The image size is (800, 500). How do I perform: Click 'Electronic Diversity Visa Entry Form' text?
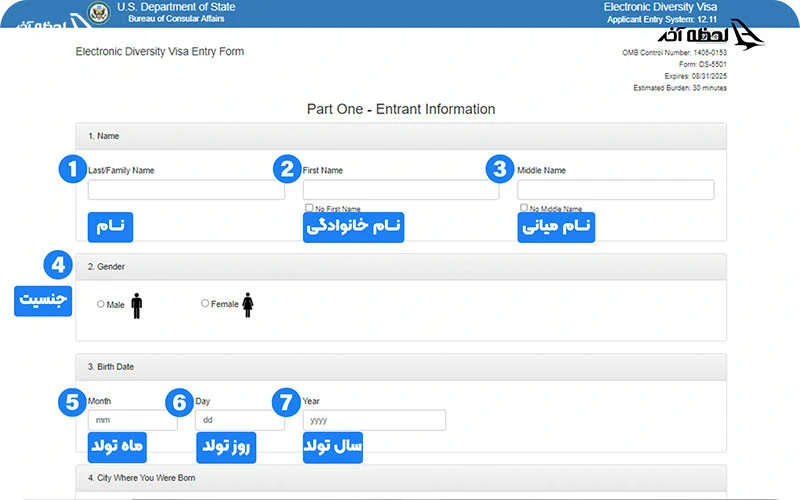(160, 52)
